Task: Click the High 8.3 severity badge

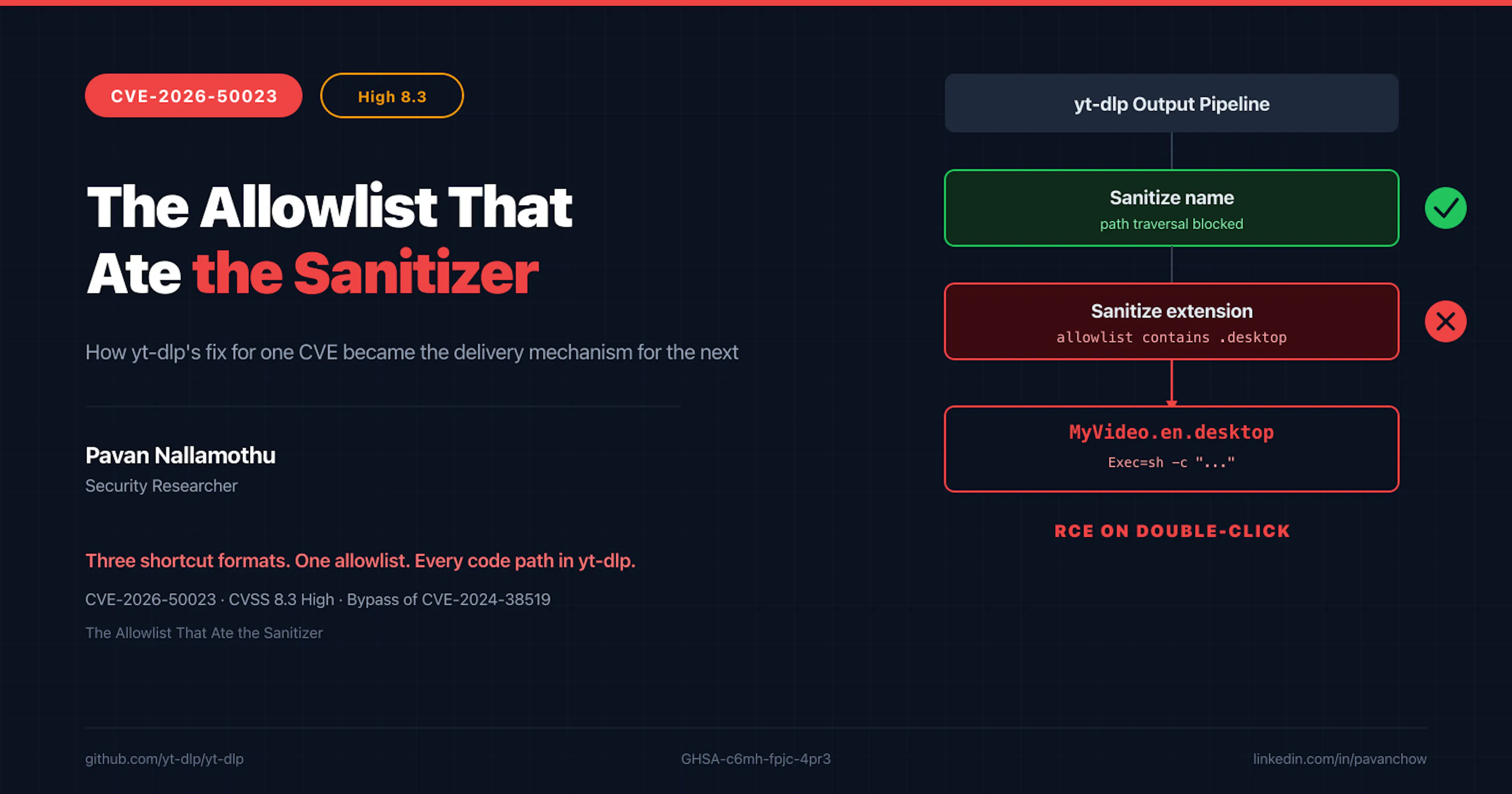Action: pos(392,96)
